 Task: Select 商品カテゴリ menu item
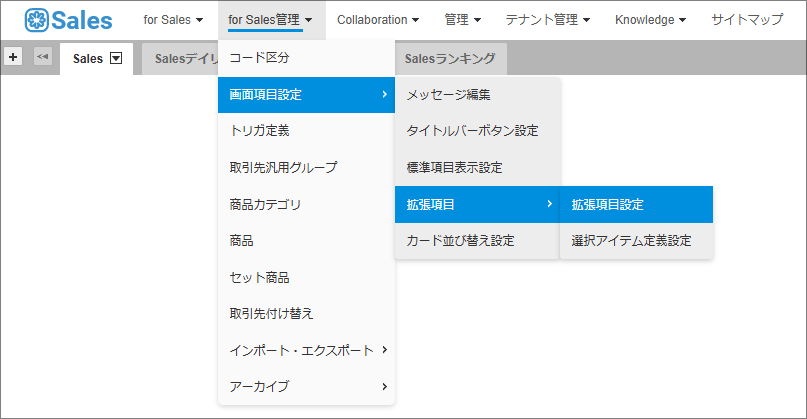pyautogui.click(x=306, y=204)
